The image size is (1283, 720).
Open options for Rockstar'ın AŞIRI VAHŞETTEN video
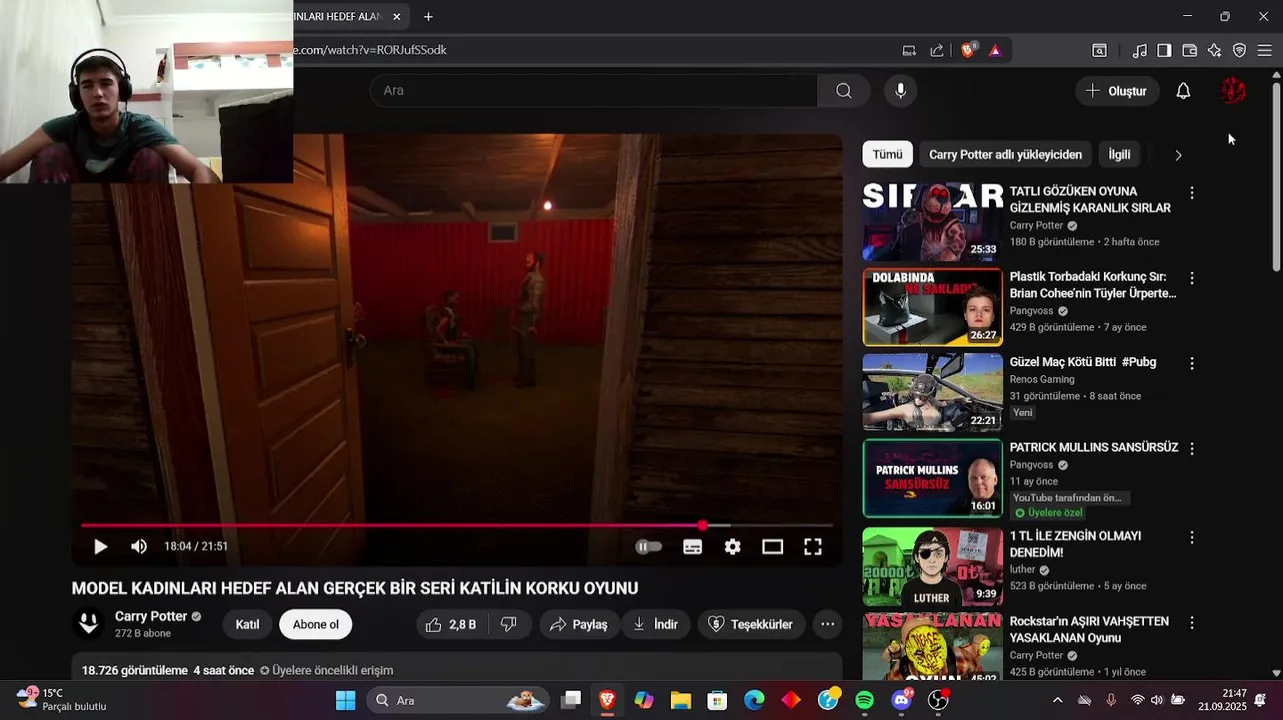[x=1191, y=622]
